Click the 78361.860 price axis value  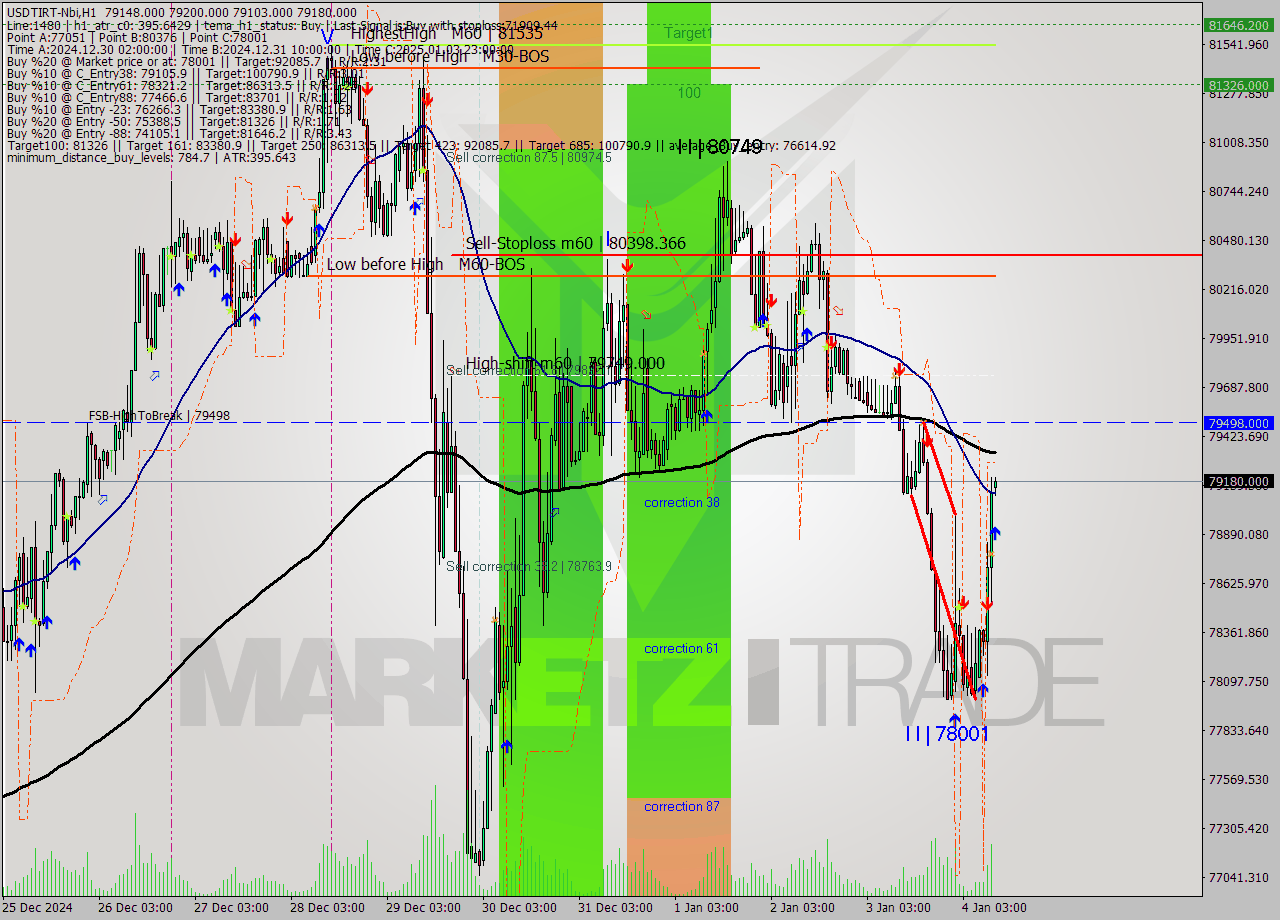click(1240, 632)
